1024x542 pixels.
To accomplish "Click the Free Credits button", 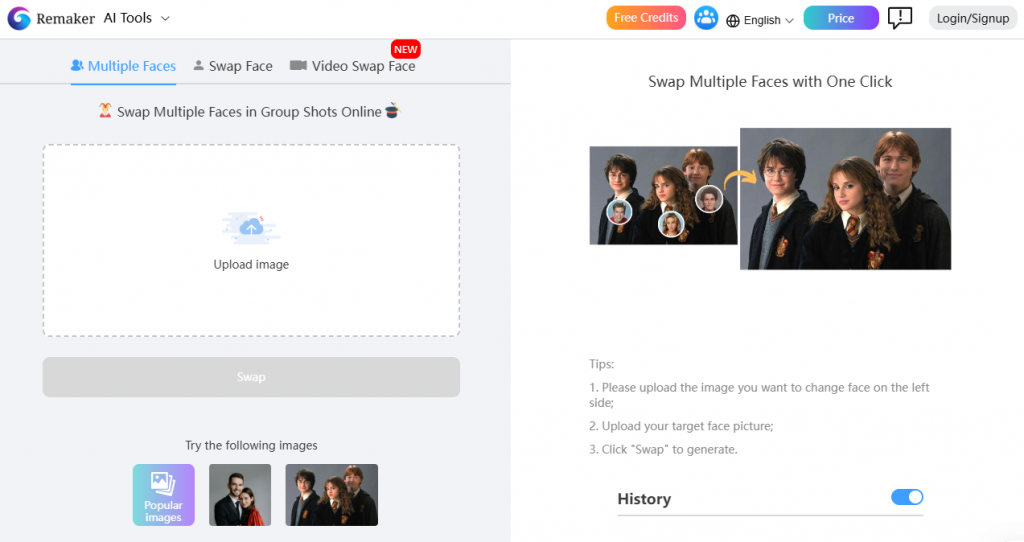I will 646,18.
